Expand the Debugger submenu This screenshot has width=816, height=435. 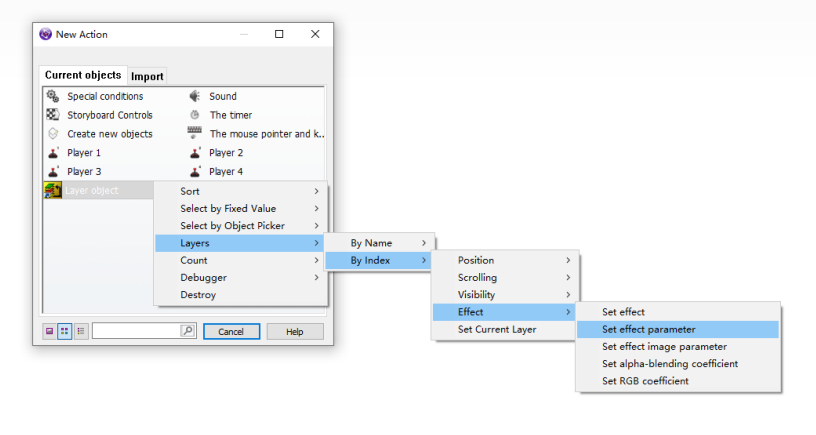point(241,277)
